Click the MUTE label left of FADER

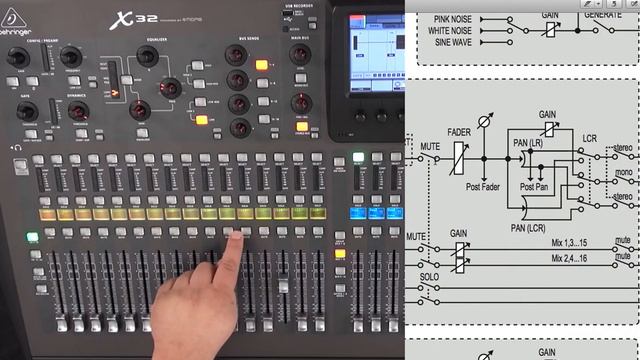(x=430, y=147)
